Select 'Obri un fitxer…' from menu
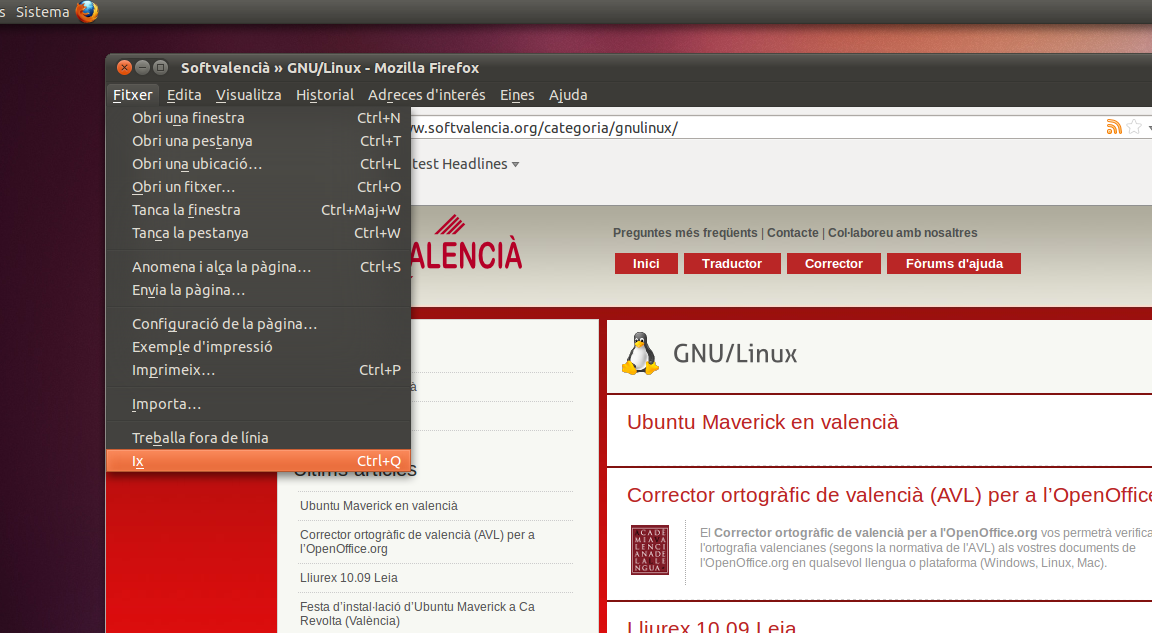Viewport: 1152px width, 633px height. [x=259, y=187]
